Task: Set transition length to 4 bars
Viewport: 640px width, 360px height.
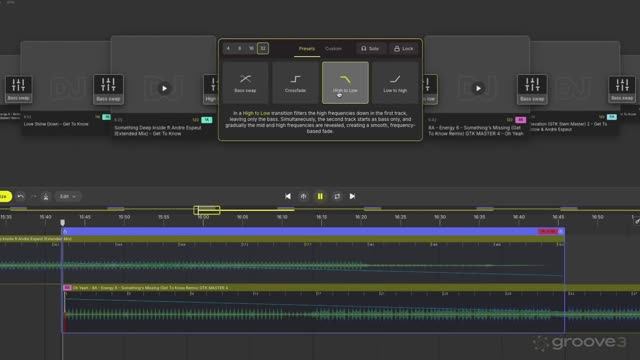Action: (x=228, y=49)
